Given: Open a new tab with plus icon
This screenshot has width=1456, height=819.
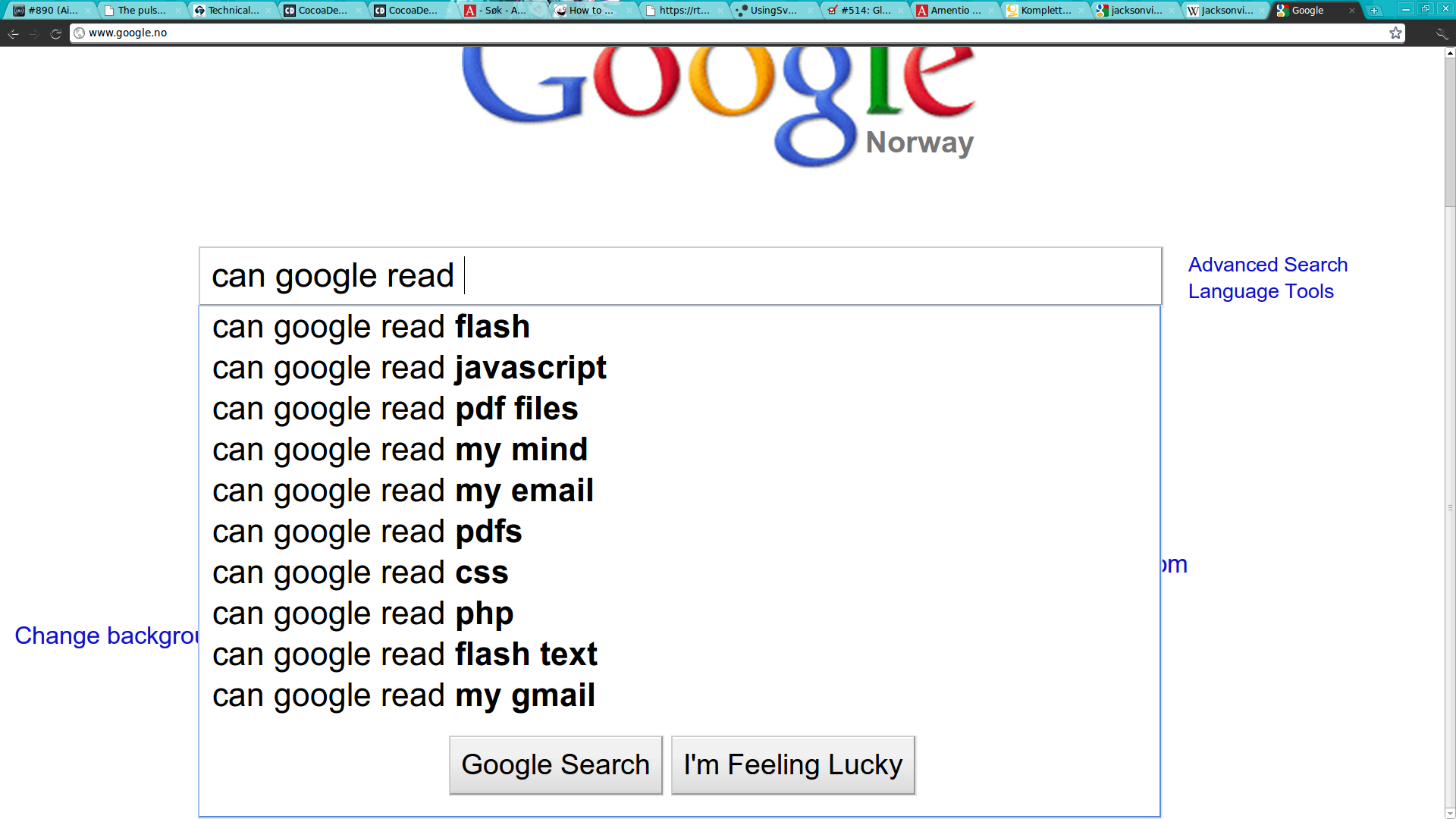Looking at the screenshot, I should click(1374, 11).
